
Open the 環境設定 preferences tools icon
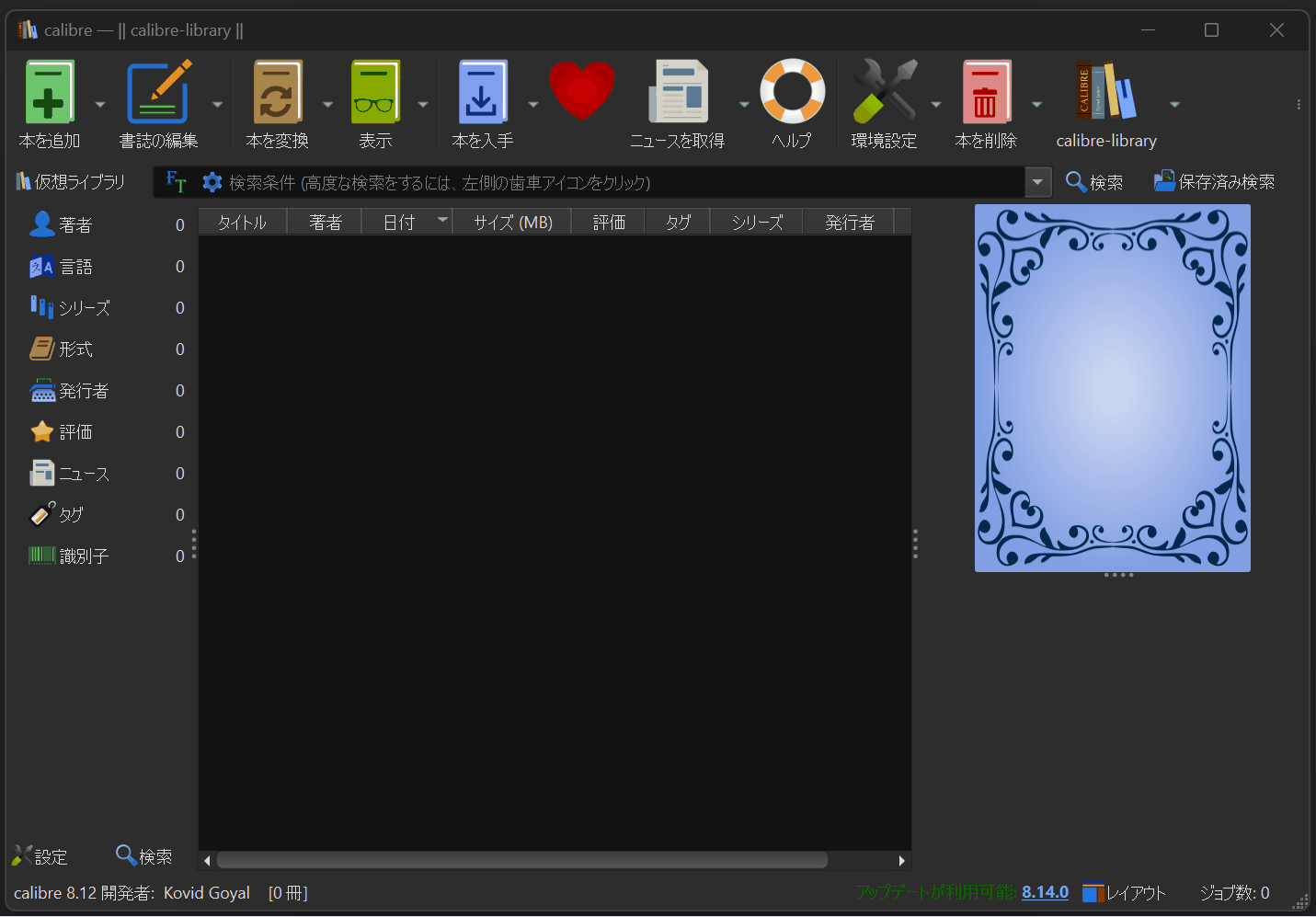pyautogui.click(x=884, y=92)
